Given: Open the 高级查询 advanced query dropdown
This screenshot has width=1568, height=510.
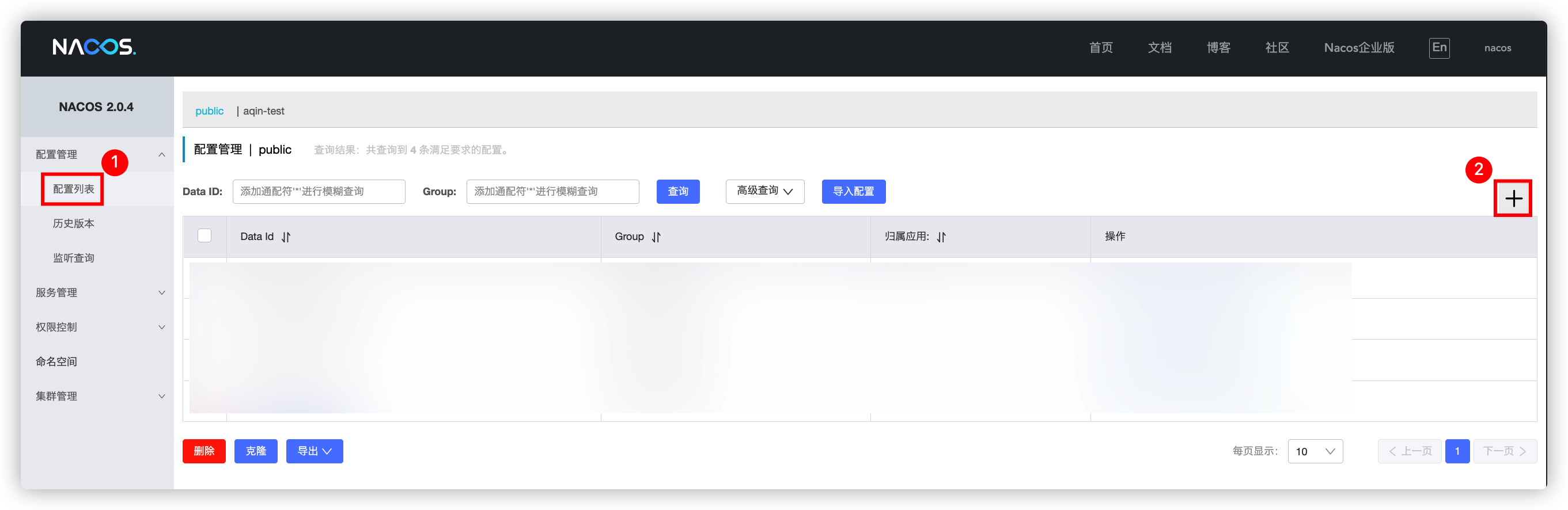Looking at the screenshot, I should 764,191.
